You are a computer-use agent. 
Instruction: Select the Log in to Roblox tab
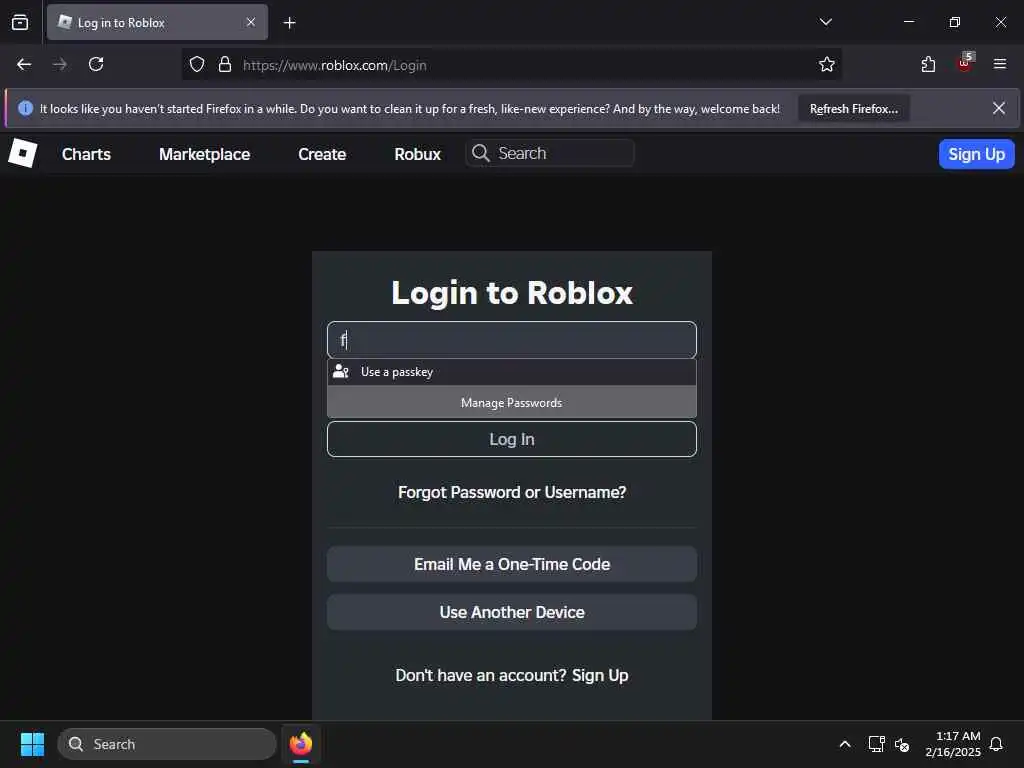(157, 22)
